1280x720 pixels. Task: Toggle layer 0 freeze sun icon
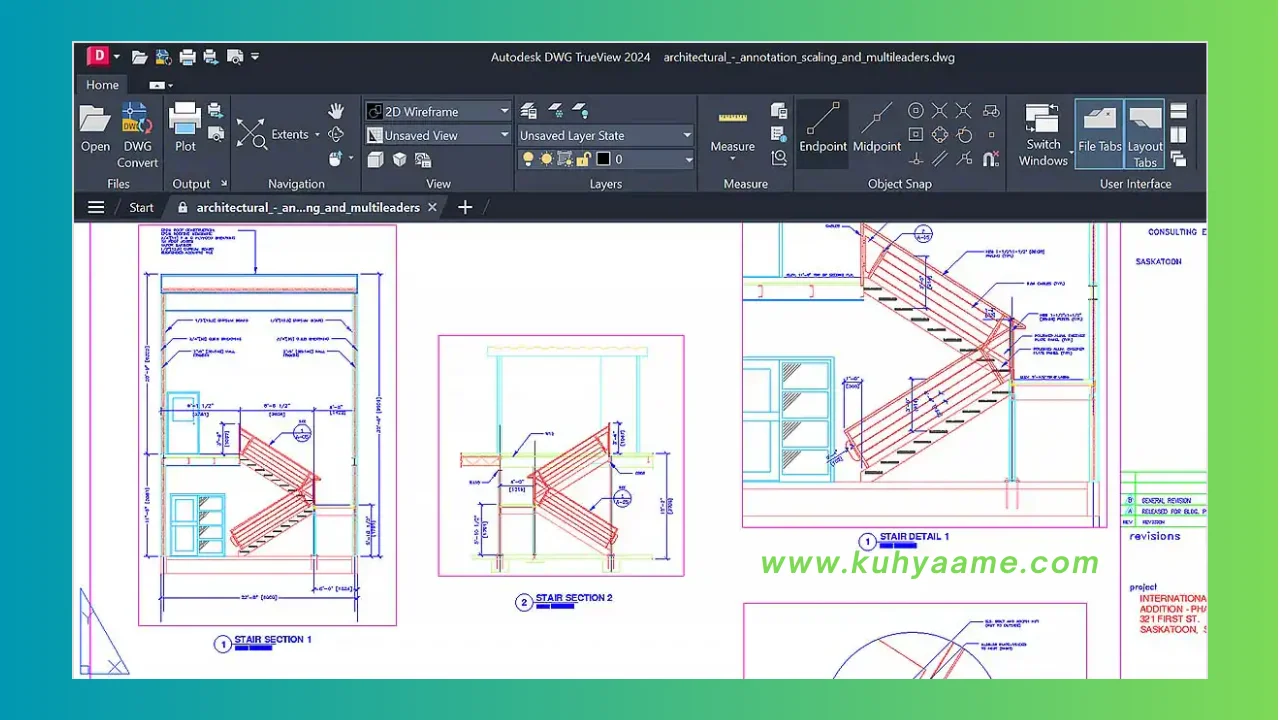tap(546, 159)
